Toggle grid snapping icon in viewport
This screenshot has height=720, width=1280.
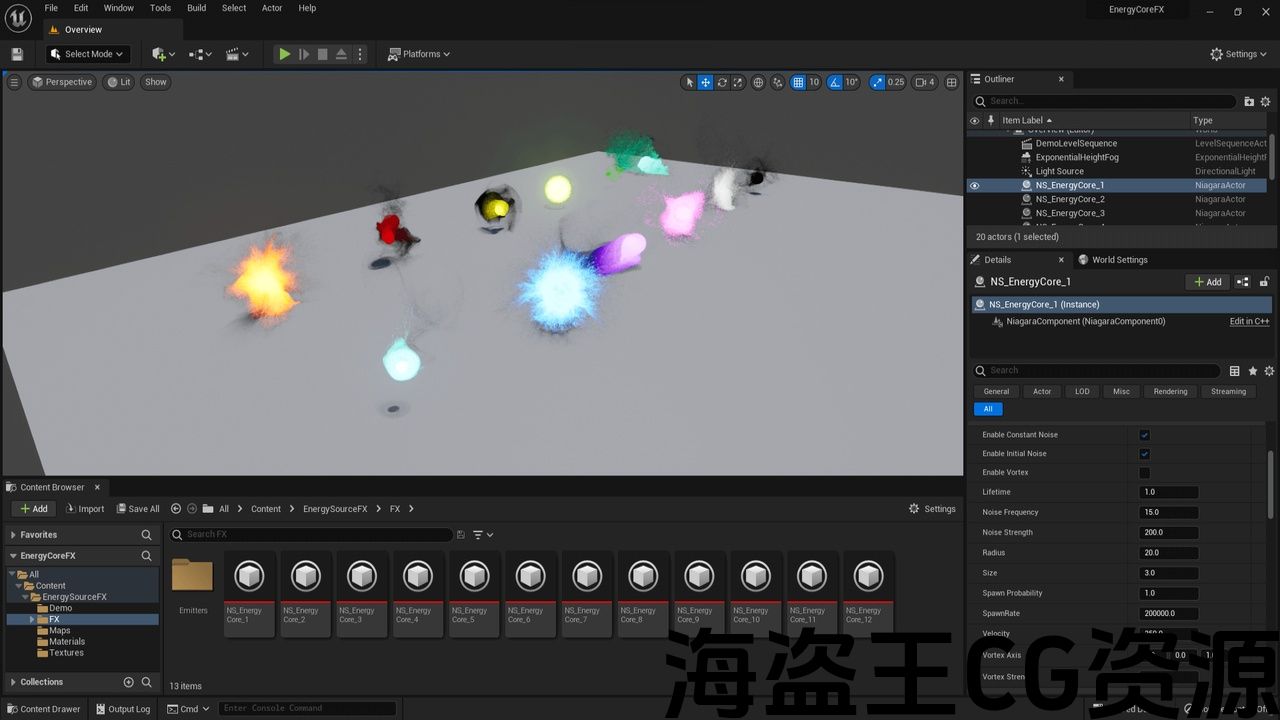pyautogui.click(x=798, y=82)
